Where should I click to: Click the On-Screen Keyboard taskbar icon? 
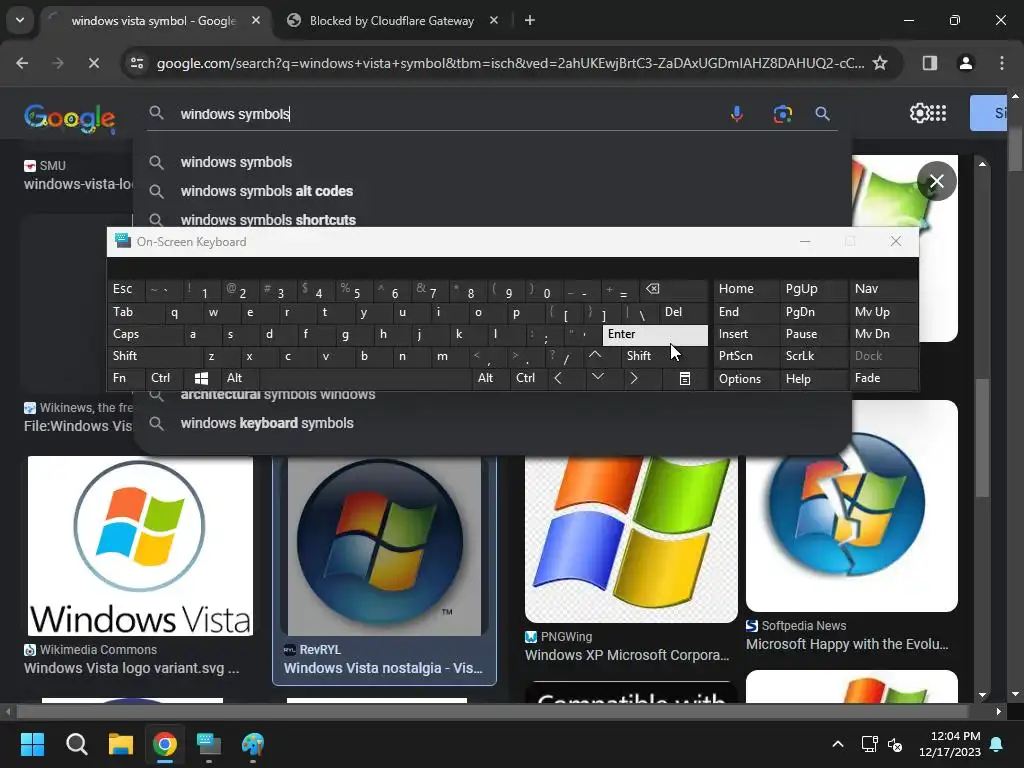[209, 744]
